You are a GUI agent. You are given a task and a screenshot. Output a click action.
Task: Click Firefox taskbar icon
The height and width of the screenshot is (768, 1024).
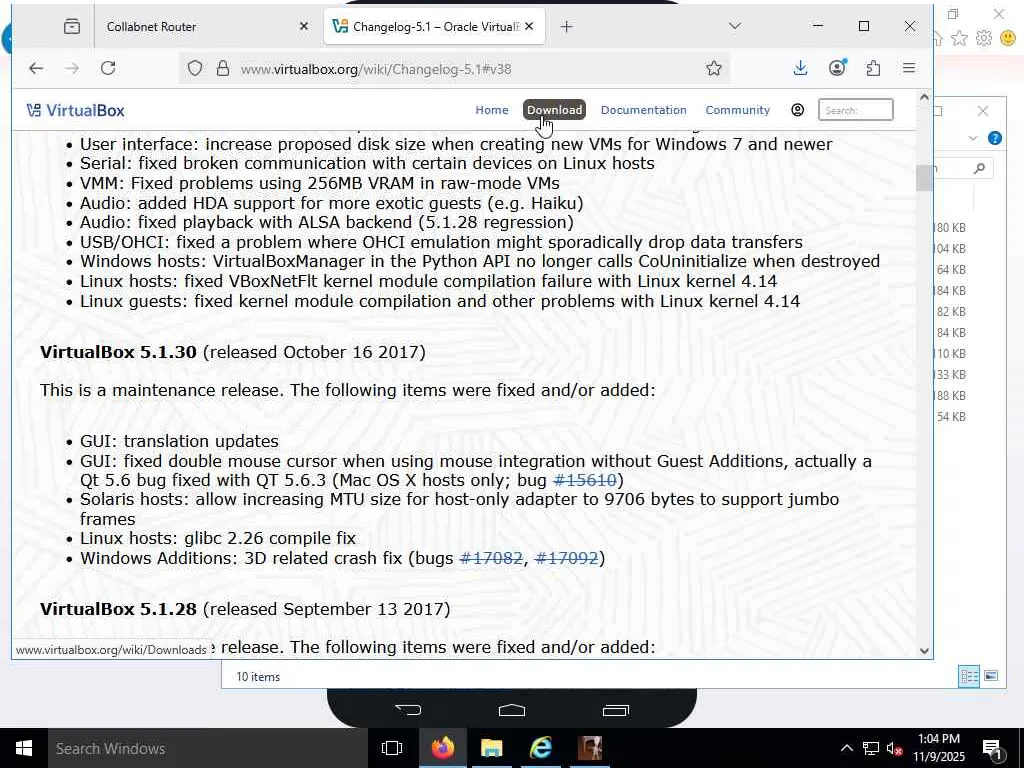(x=443, y=748)
